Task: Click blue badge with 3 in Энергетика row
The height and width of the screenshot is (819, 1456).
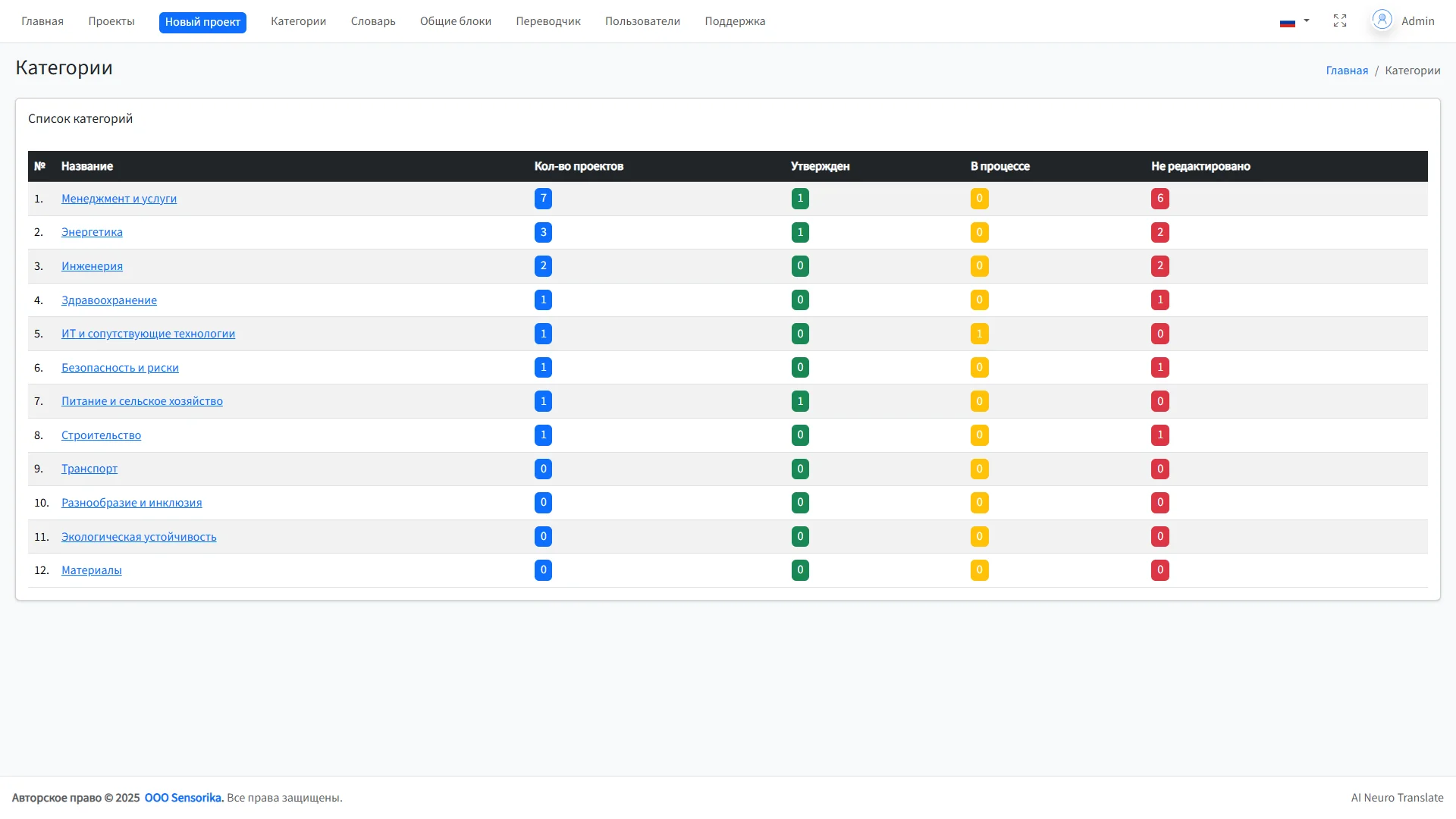Action: (543, 232)
